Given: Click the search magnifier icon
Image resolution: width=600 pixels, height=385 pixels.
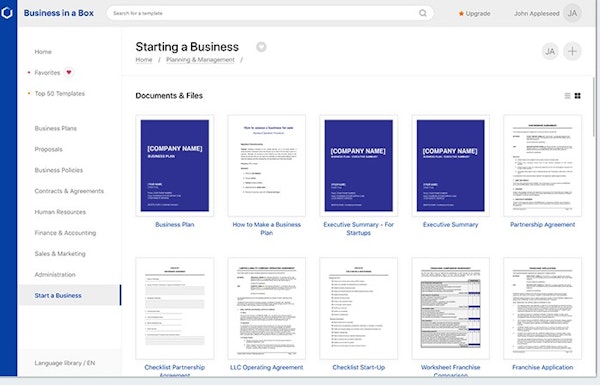Looking at the screenshot, I should [422, 13].
